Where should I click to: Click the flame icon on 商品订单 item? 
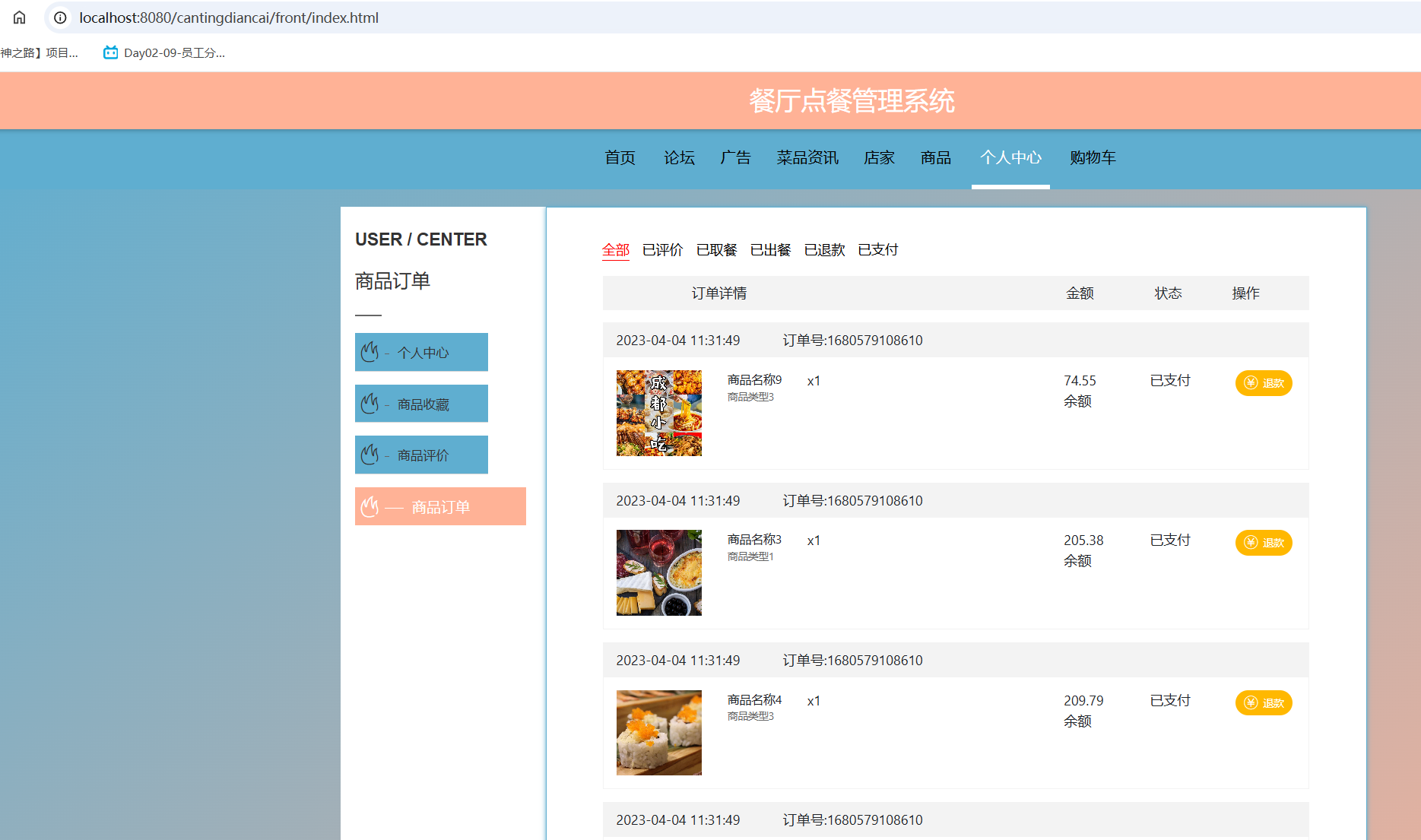[x=370, y=506]
